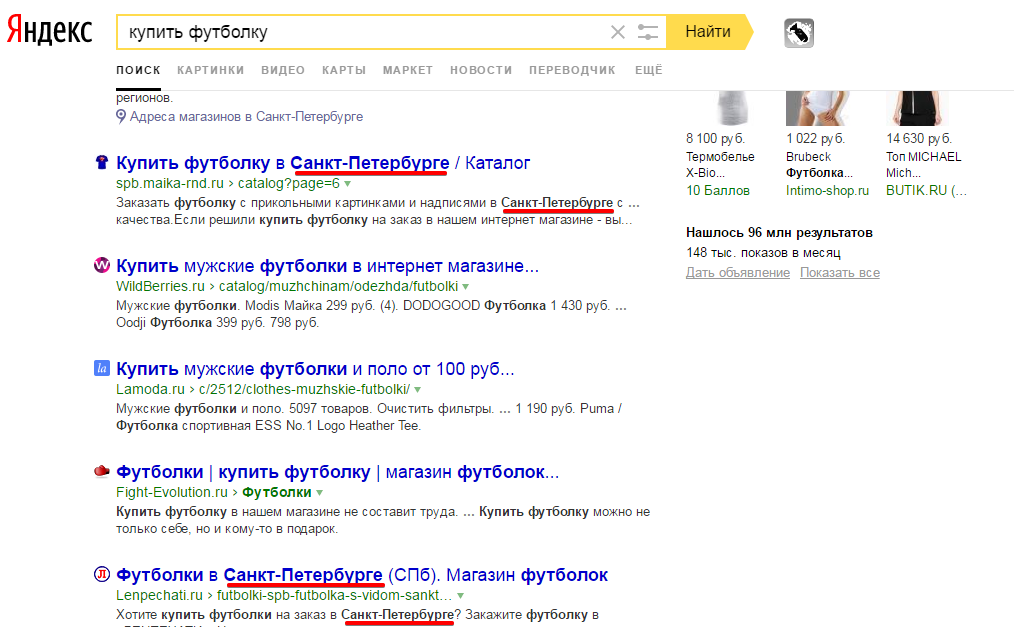Click the Fight-Evolution cap favicon
Viewport: 1014px width, 629px height.
[x=102, y=471]
